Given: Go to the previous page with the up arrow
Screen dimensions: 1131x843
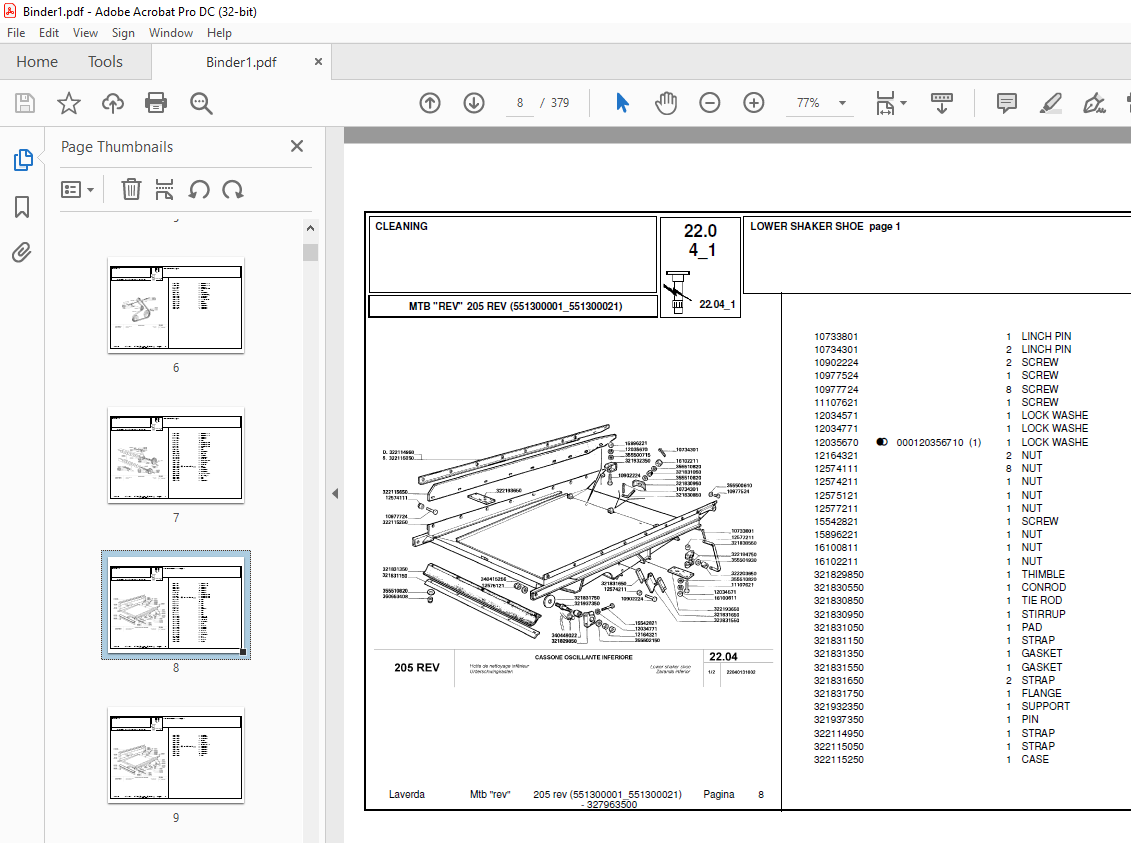Looking at the screenshot, I should click(x=430, y=103).
